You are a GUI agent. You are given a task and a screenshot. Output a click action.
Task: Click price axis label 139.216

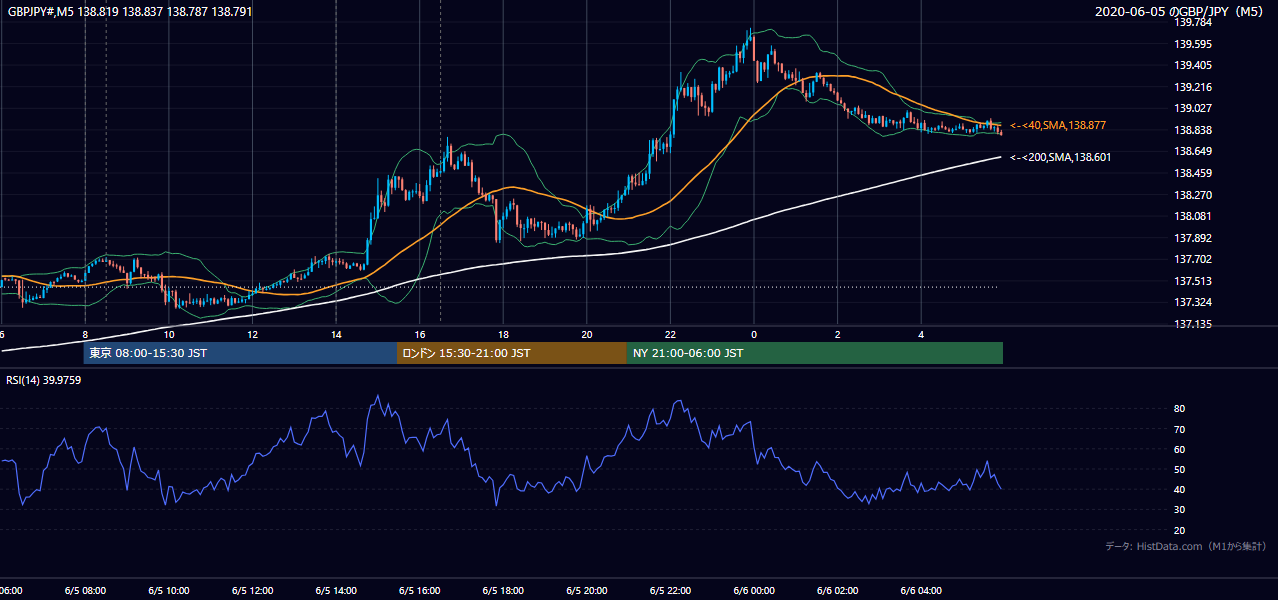(1192, 87)
